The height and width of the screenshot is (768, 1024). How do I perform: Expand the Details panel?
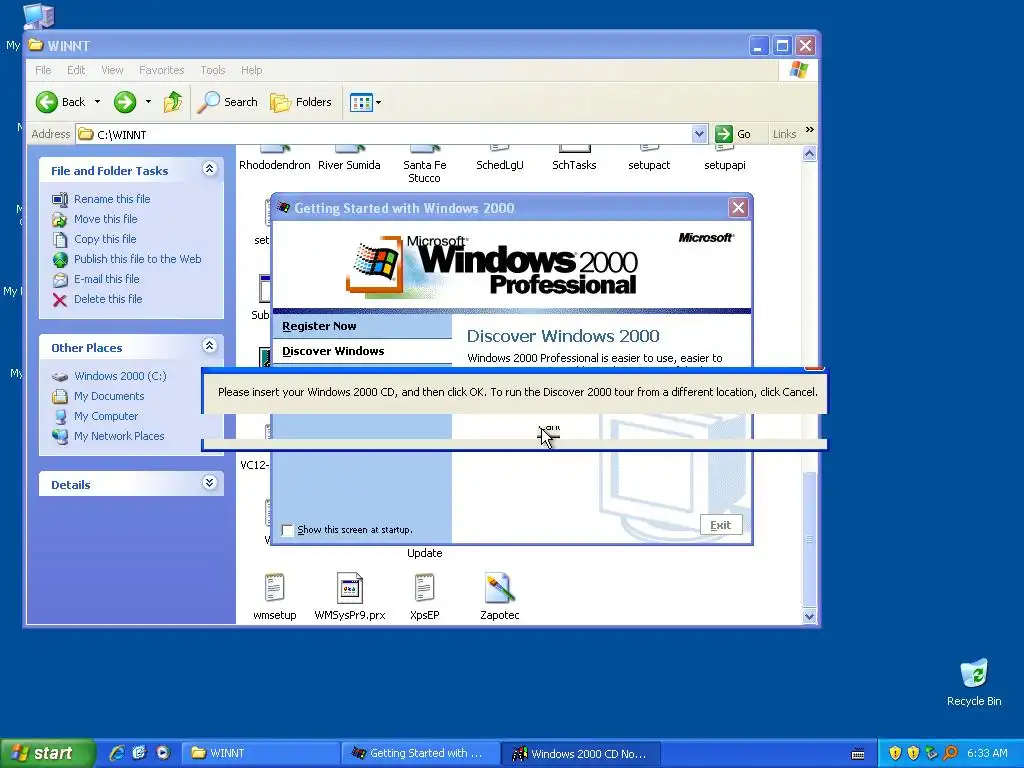coord(209,483)
